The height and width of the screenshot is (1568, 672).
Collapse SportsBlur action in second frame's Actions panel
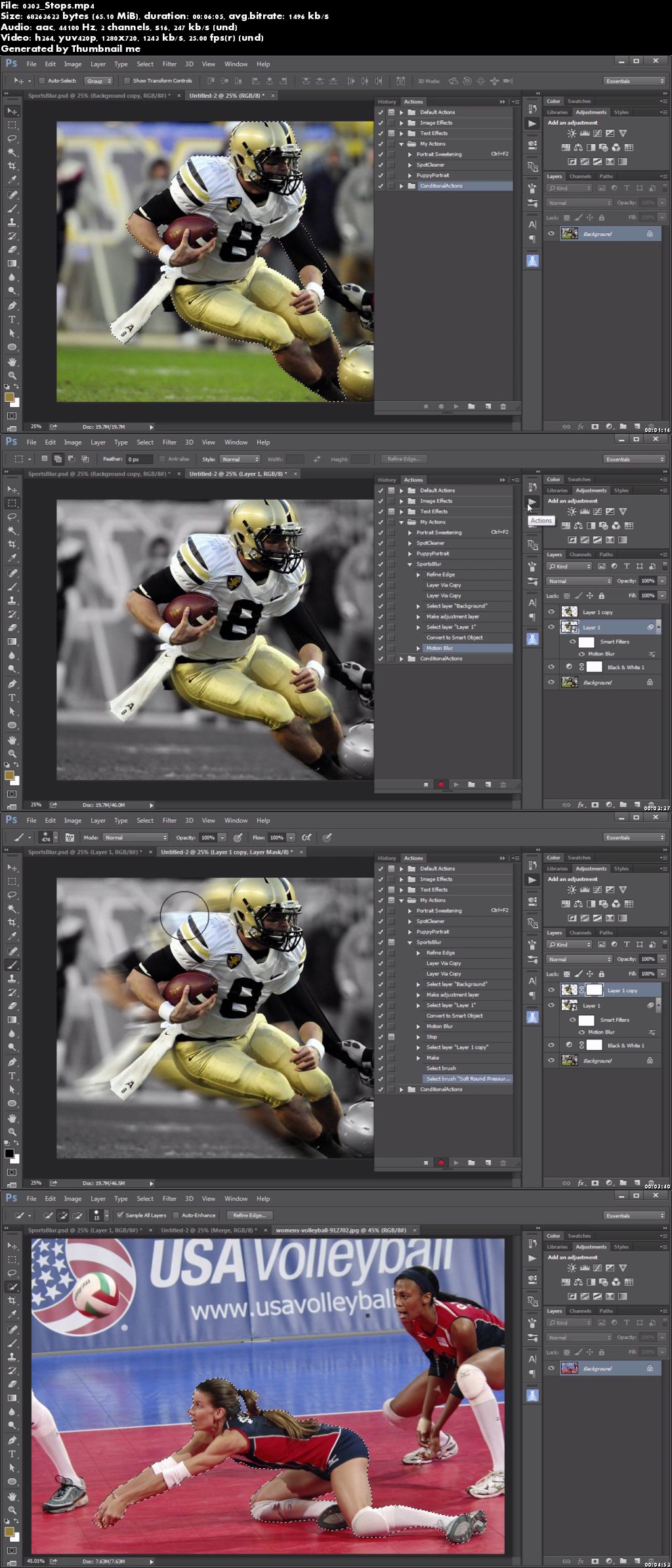(x=410, y=564)
